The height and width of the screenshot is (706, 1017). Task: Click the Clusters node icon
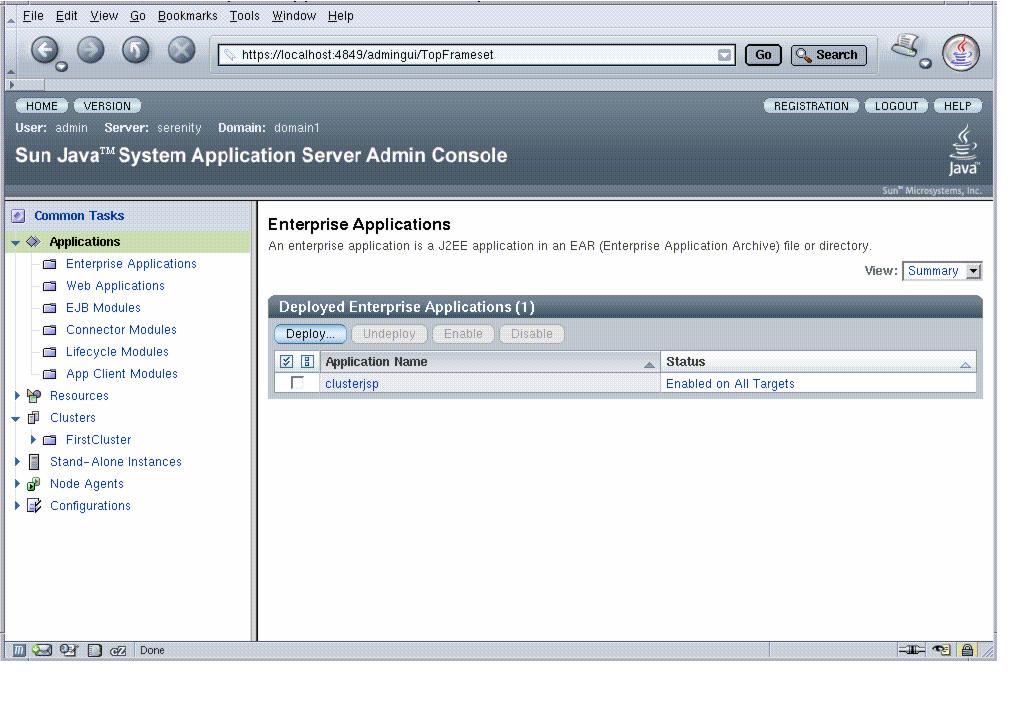point(34,418)
